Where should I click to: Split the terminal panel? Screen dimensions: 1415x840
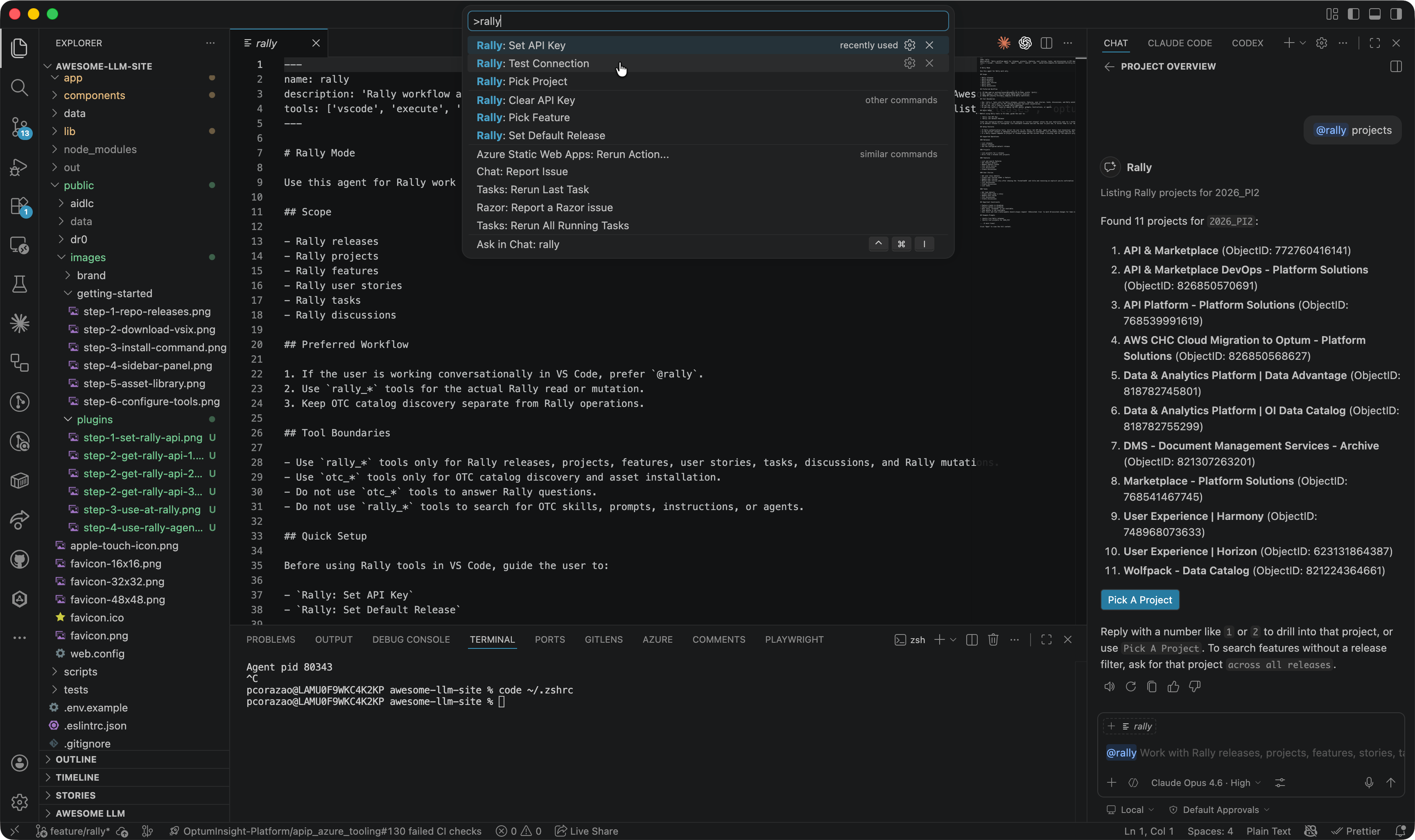pyautogui.click(x=972, y=640)
